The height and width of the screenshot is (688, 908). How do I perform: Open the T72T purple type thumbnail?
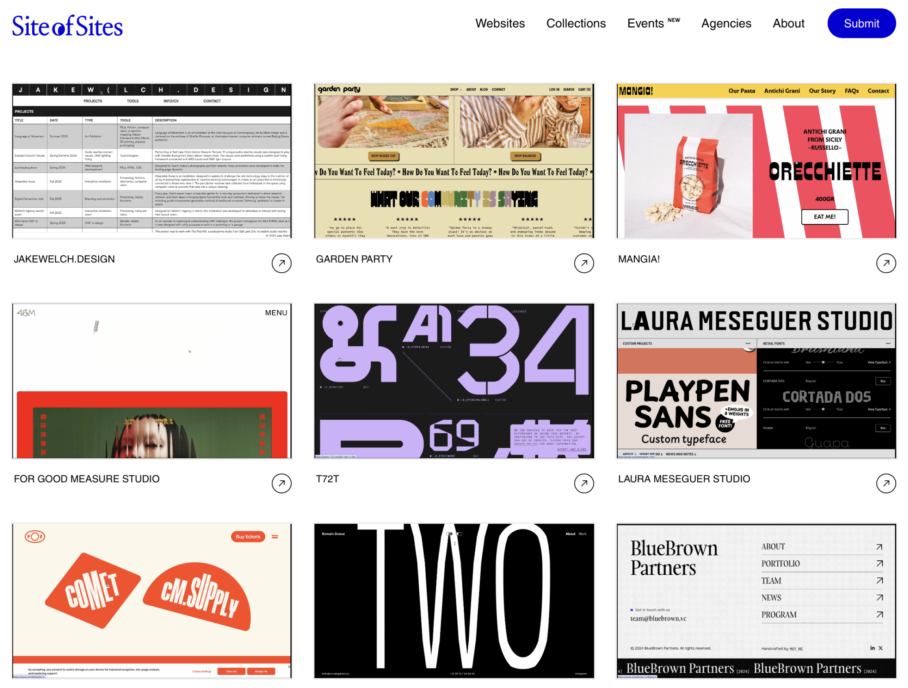(x=454, y=380)
